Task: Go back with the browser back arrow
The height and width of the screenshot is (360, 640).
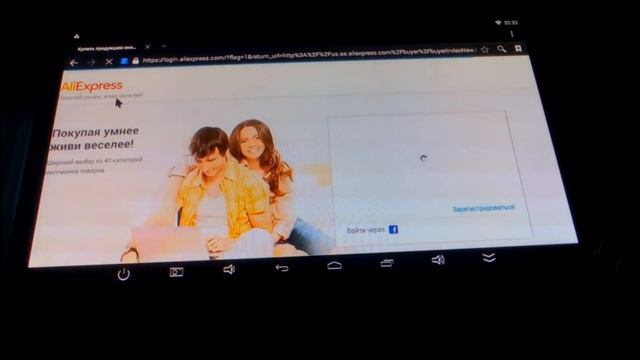Action: [x=73, y=63]
